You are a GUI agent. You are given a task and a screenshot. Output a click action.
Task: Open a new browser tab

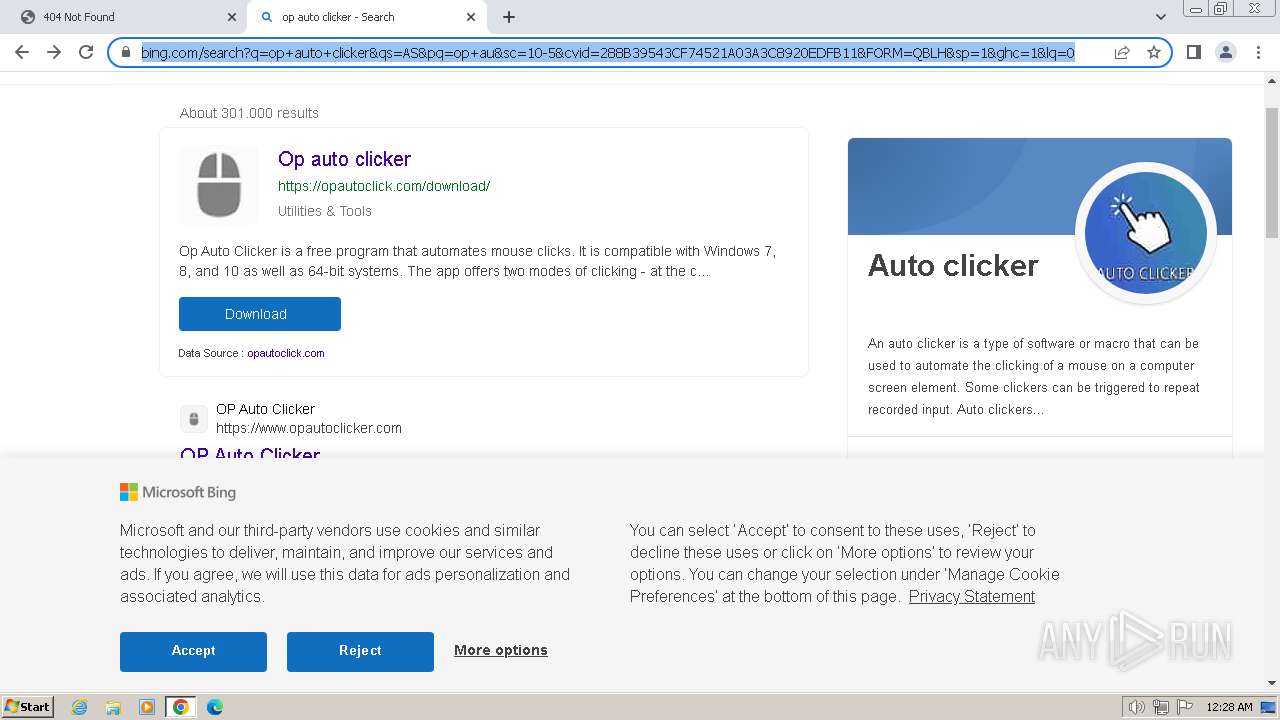pos(509,17)
